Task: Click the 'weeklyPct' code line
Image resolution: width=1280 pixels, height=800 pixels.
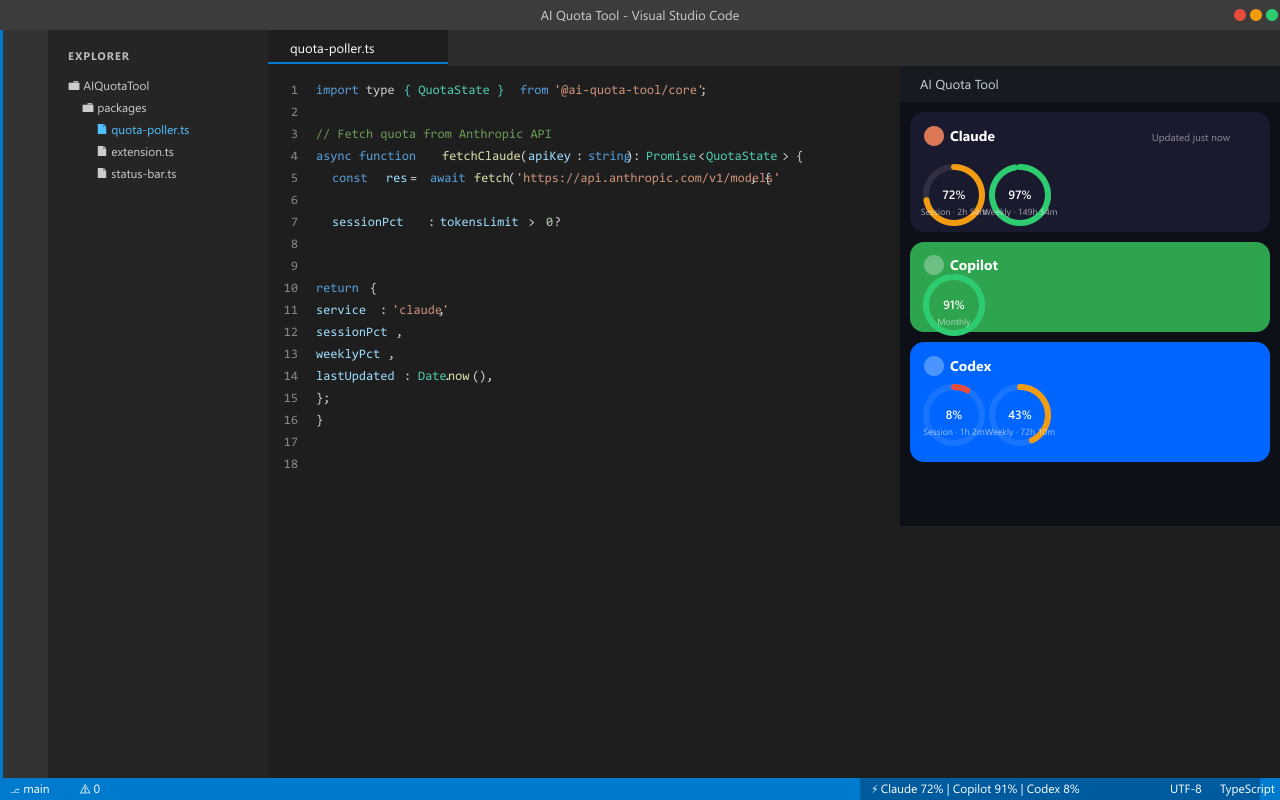Action: [x=355, y=354]
